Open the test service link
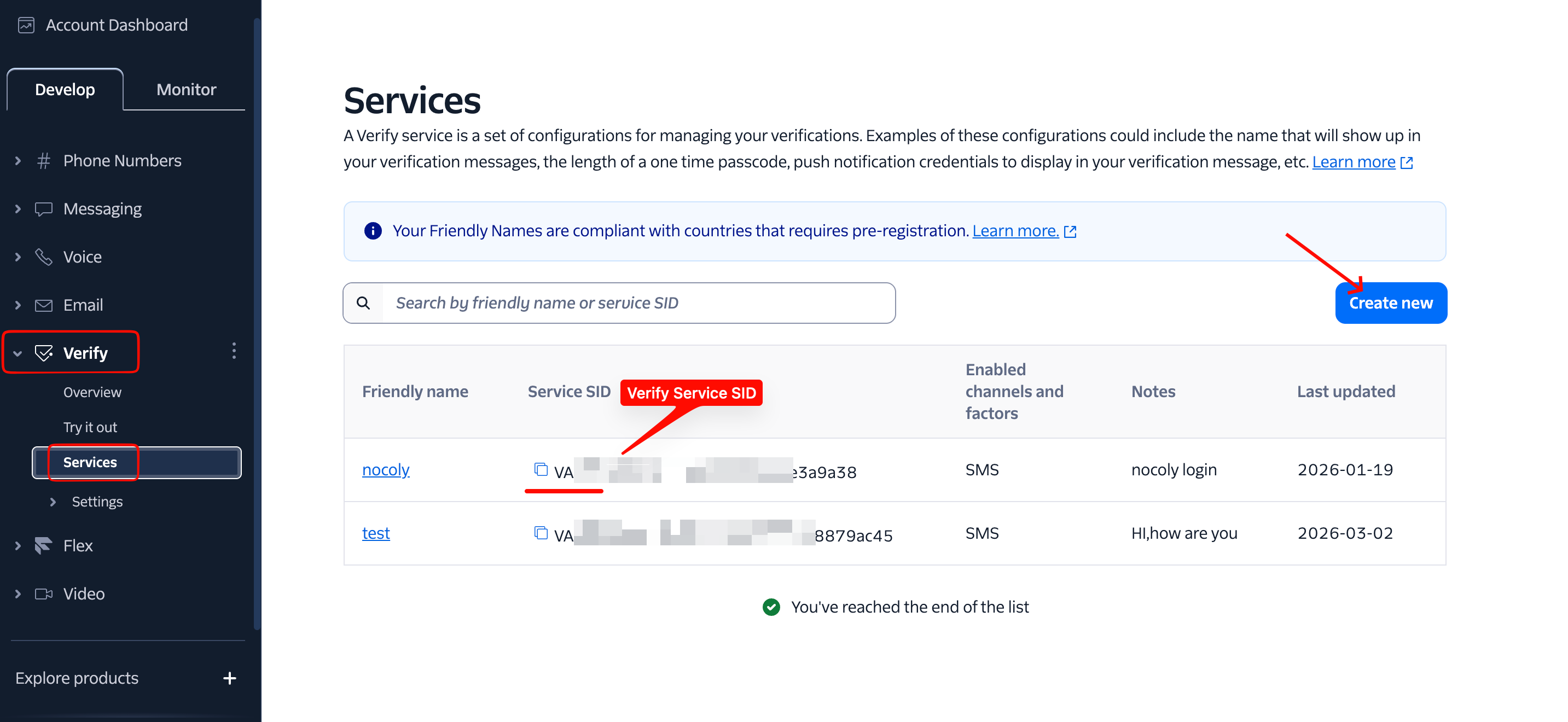The width and height of the screenshot is (1568, 722). [375, 533]
